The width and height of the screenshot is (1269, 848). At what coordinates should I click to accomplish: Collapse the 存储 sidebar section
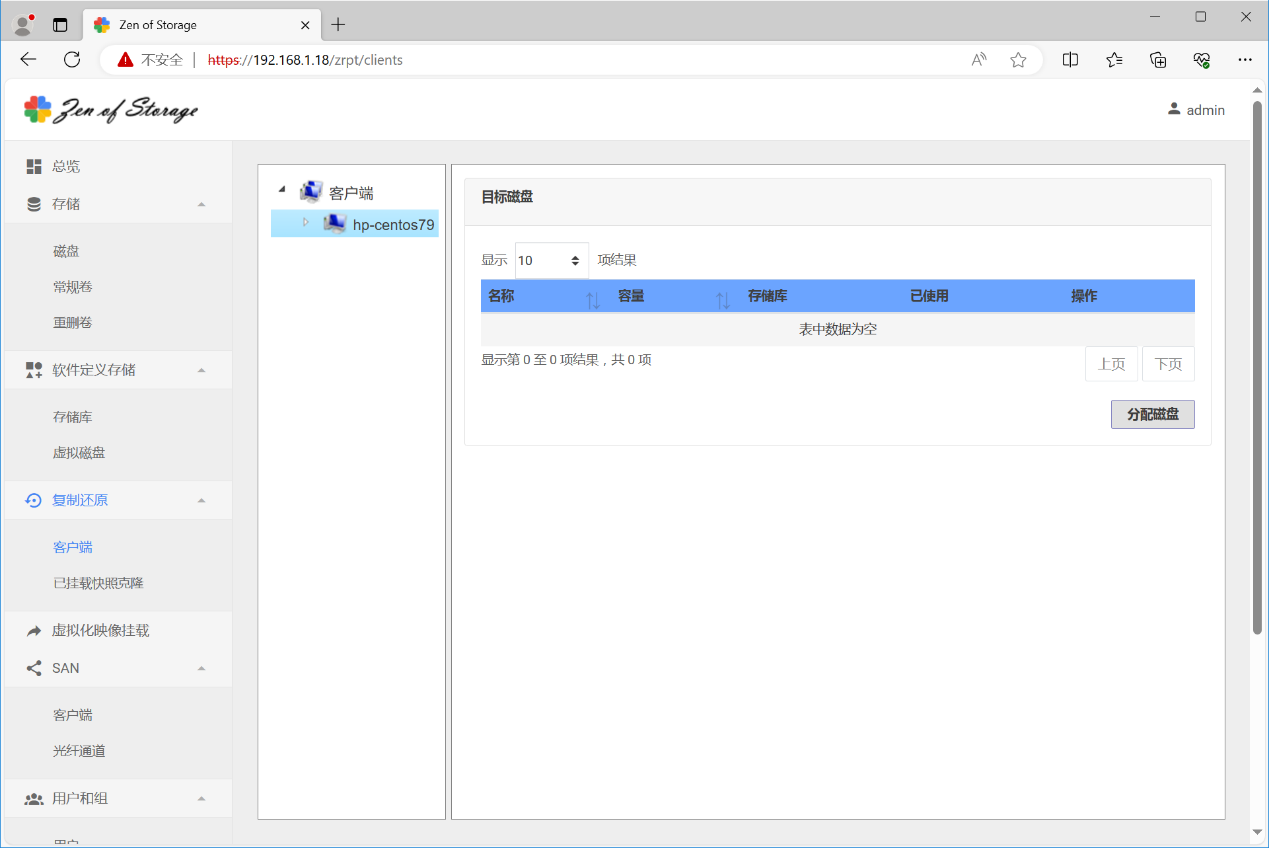coord(201,204)
